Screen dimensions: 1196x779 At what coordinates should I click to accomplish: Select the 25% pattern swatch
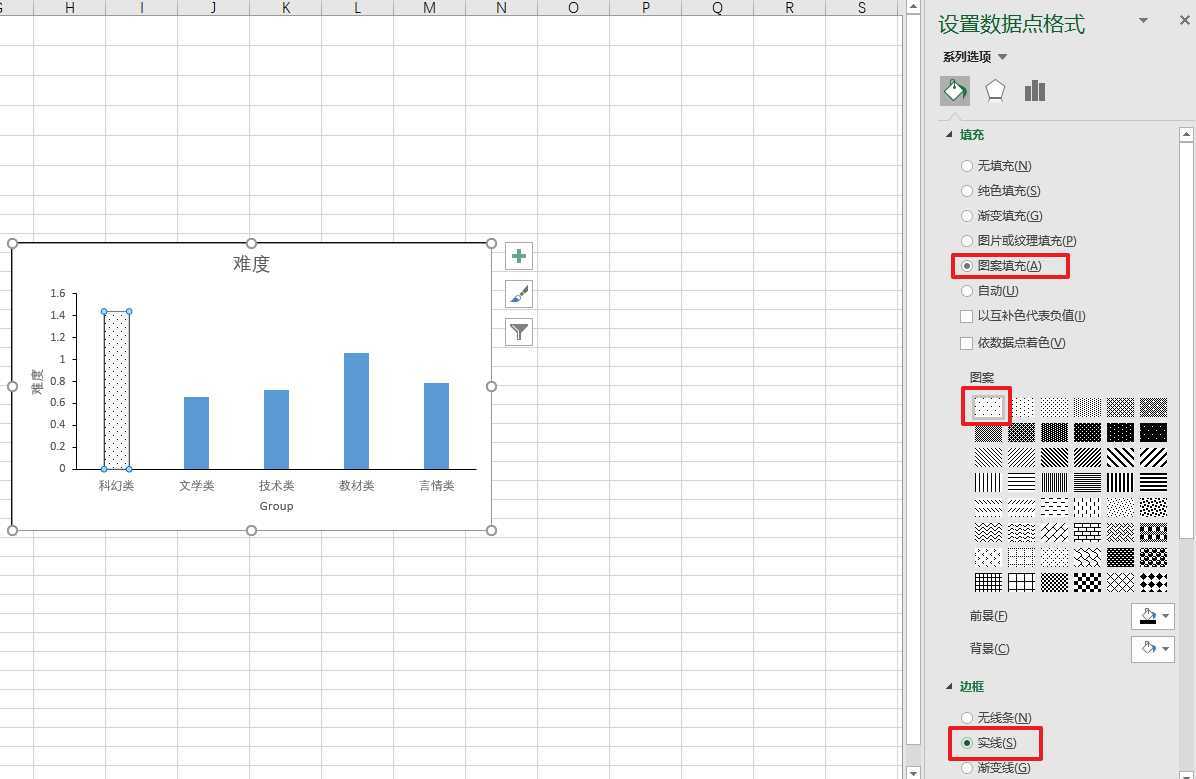[x=1087, y=407]
